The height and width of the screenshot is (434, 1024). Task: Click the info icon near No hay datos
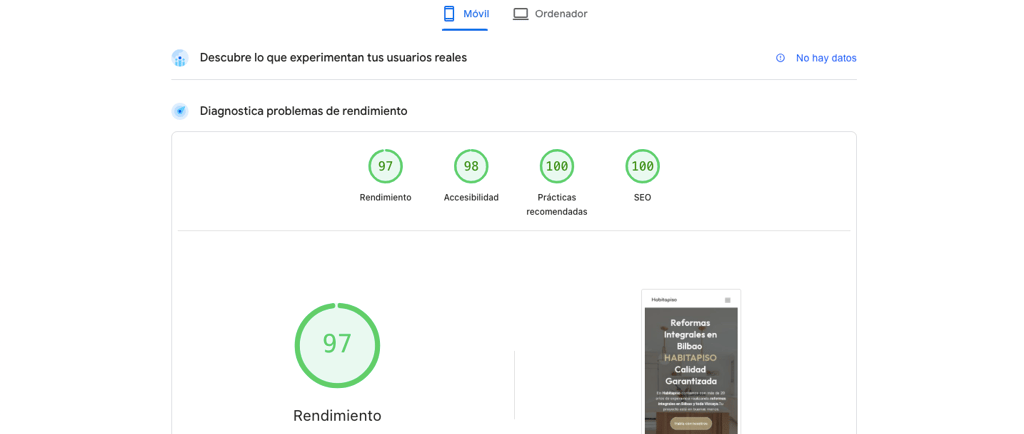780,58
